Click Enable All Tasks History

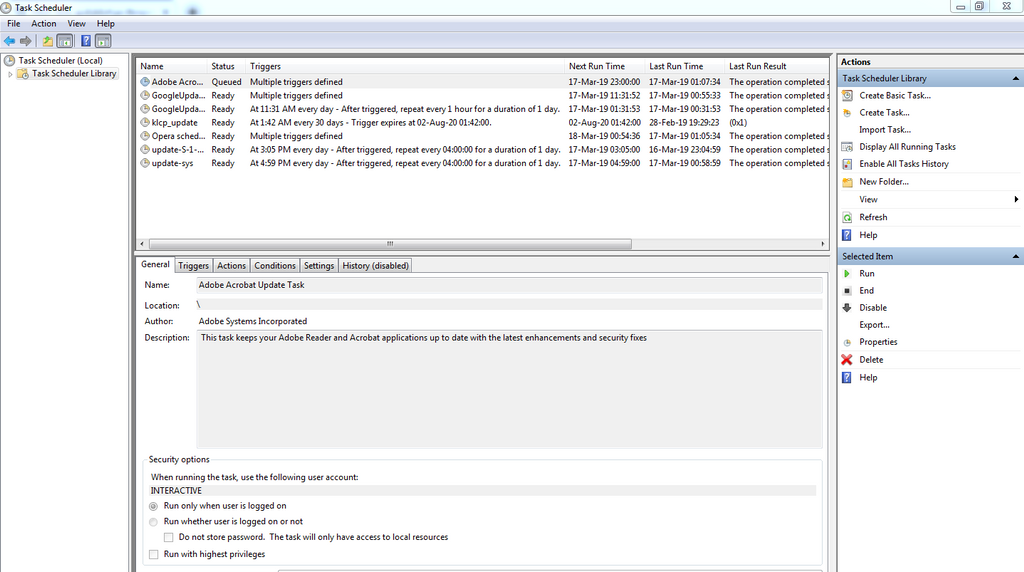[x=904, y=164]
